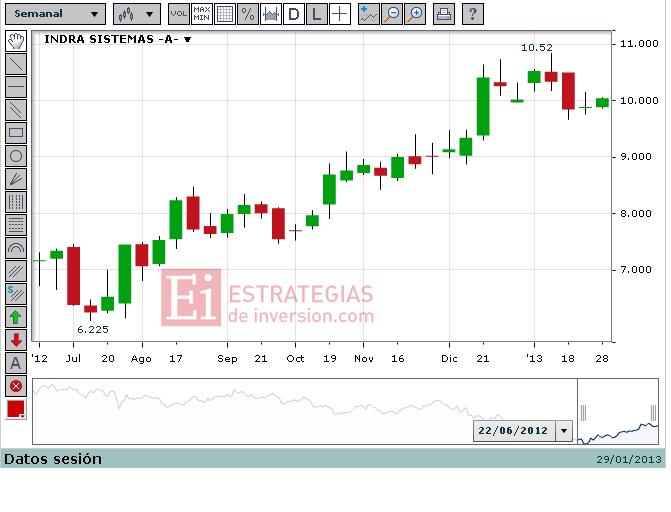Click the Nov date axis label
The width and height of the screenshot is (671, 512).
coord(364,358)
